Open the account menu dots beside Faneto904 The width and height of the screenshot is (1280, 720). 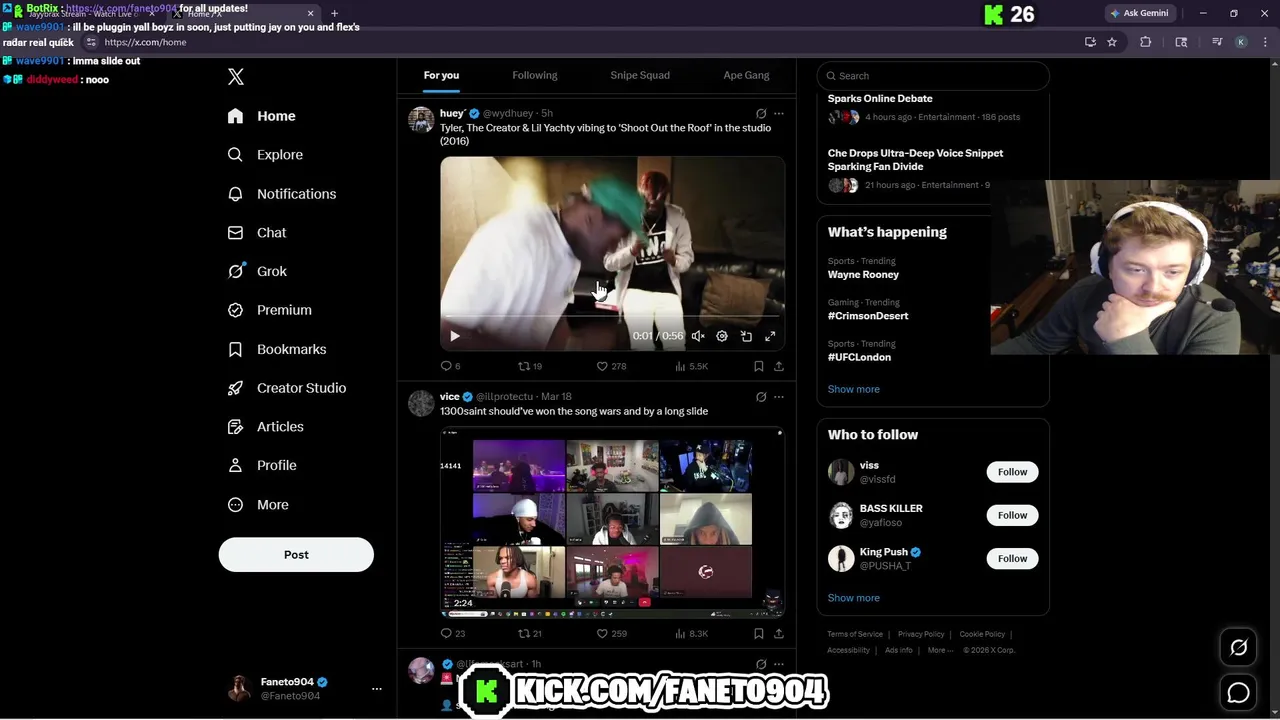(377, 689)
